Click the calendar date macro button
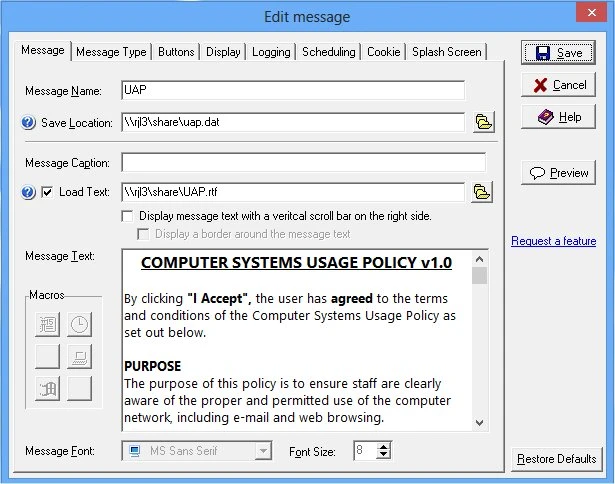This screenshot has width=615, height=484. tap(48, 324)
